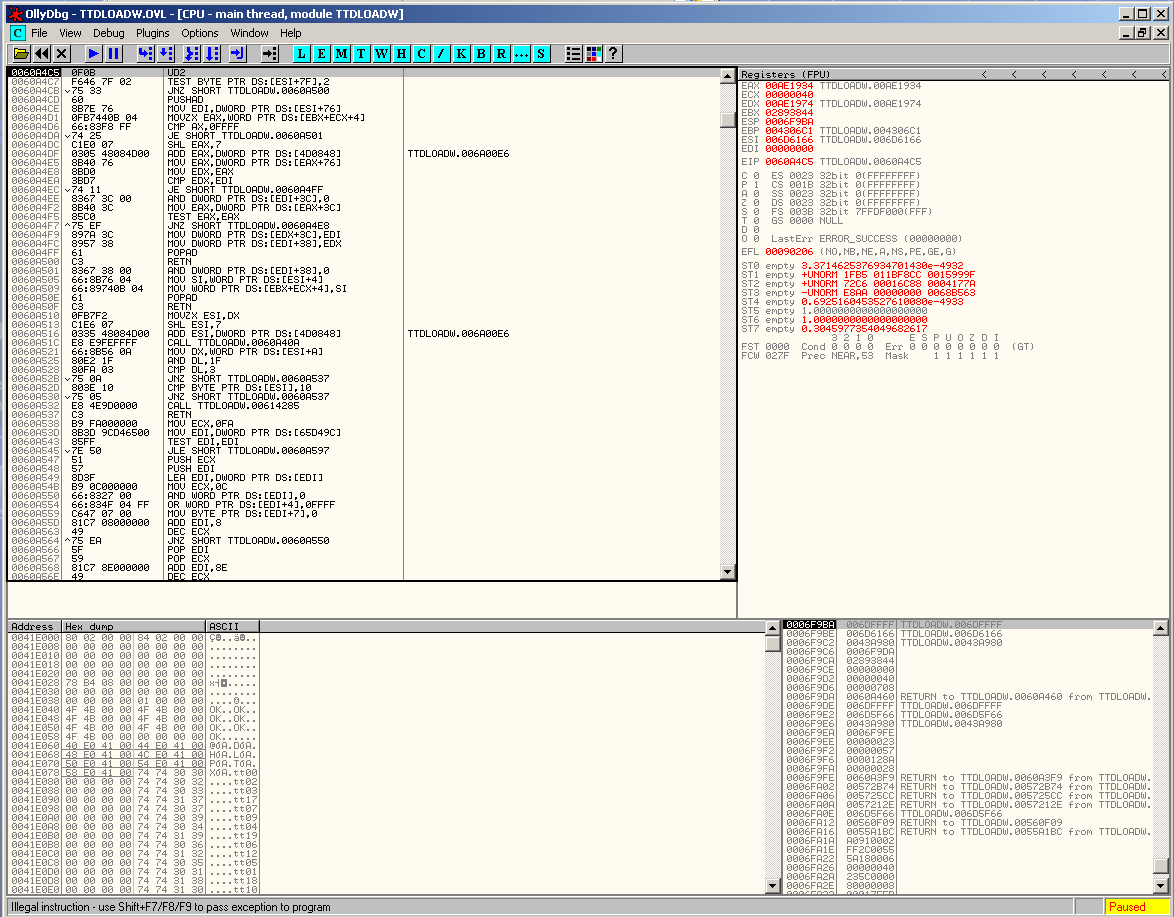The image size is (1174, 917).
Task: Run the program with the blue play icon
Action: click(x=94, y=53)
